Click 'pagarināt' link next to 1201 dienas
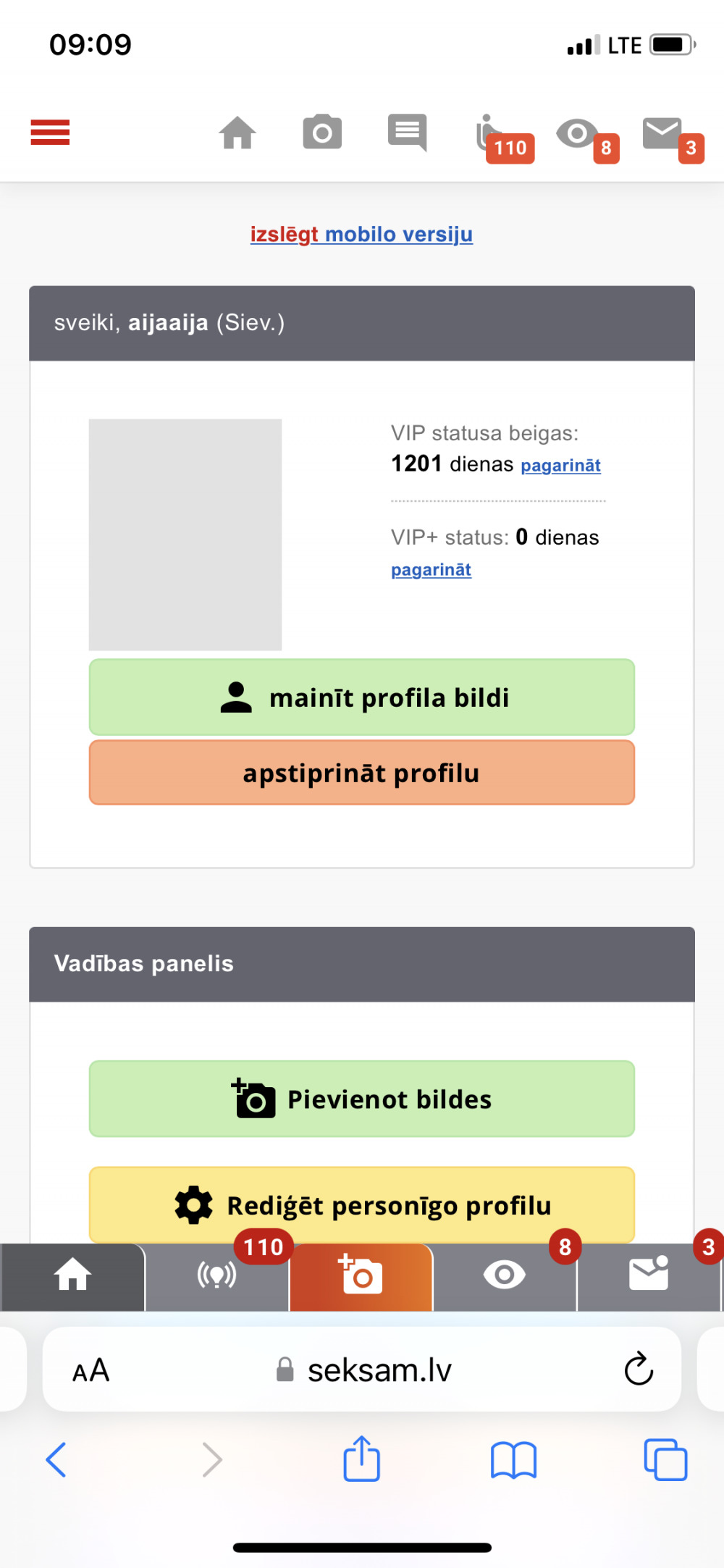 (x=560, y=465)
